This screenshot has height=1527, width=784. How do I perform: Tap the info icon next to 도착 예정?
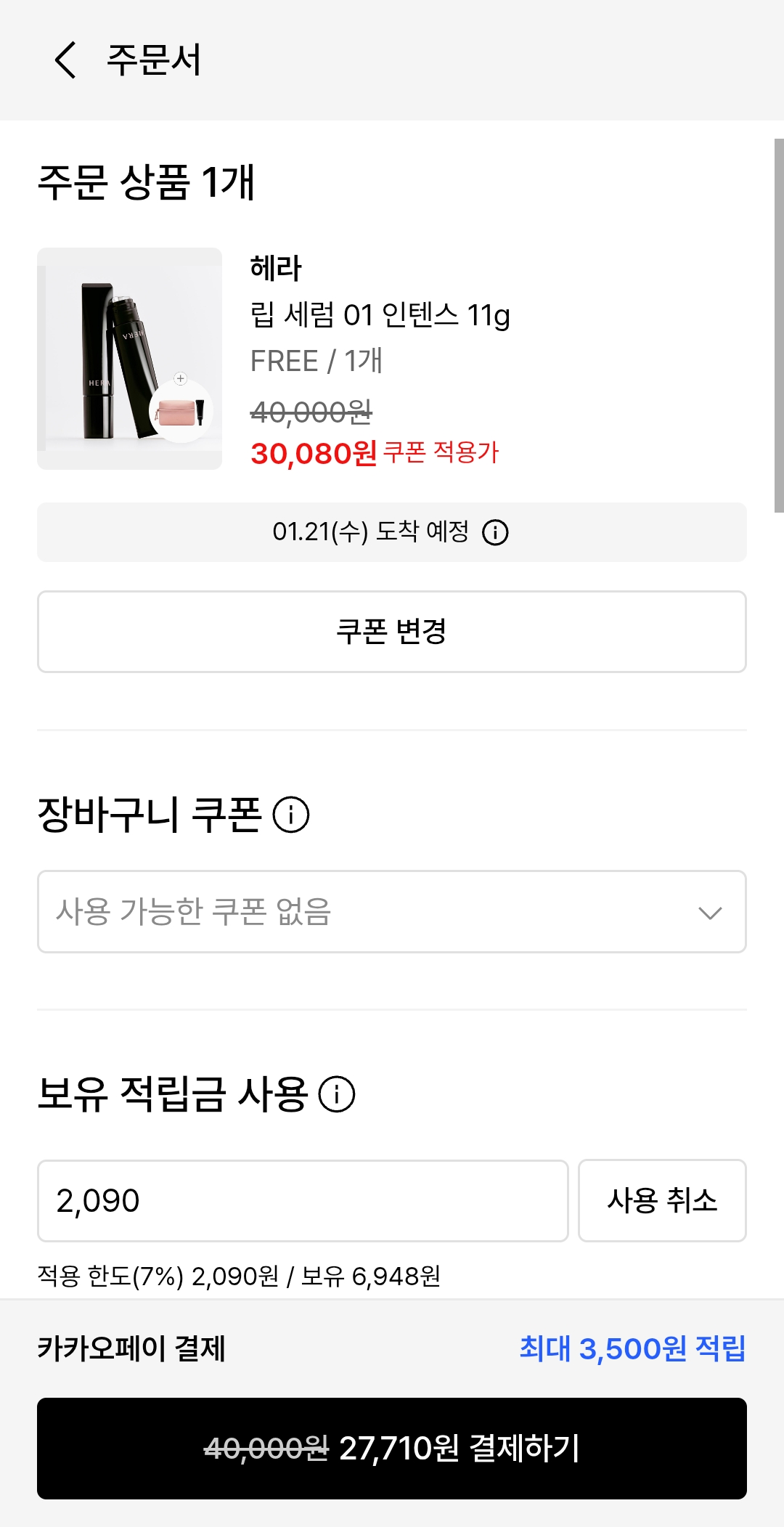click(495, 532)
